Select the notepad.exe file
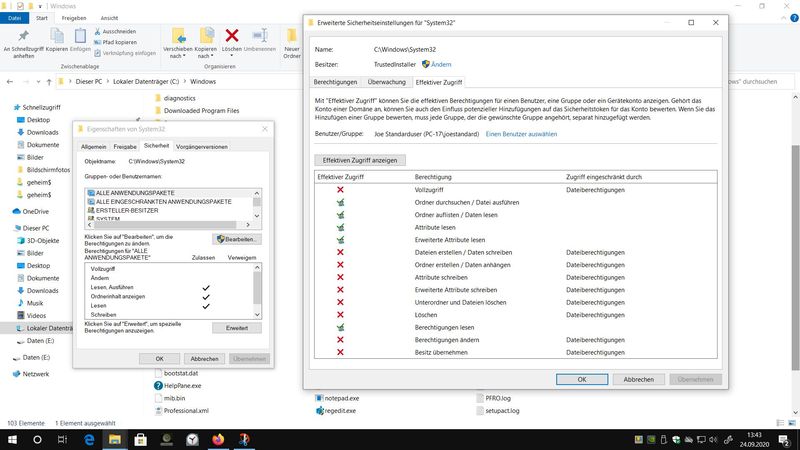This screenshot has width=800, height=450. point(341,398)
